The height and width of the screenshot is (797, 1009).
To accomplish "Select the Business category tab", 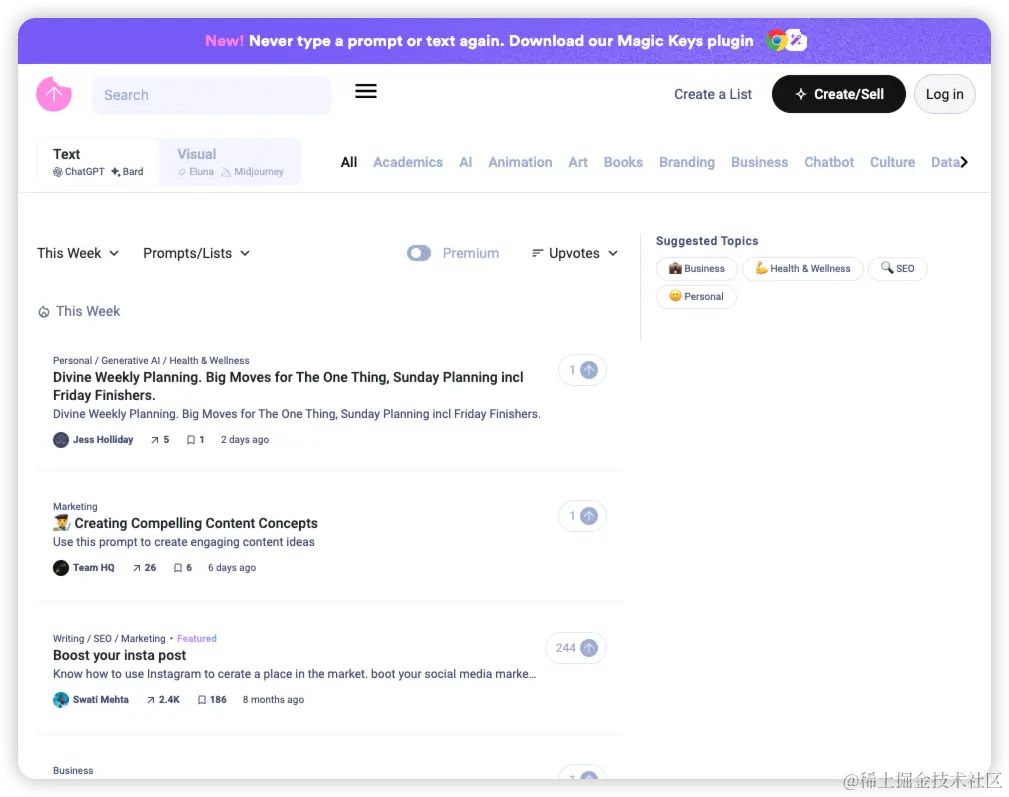I will tap(759, 162).
